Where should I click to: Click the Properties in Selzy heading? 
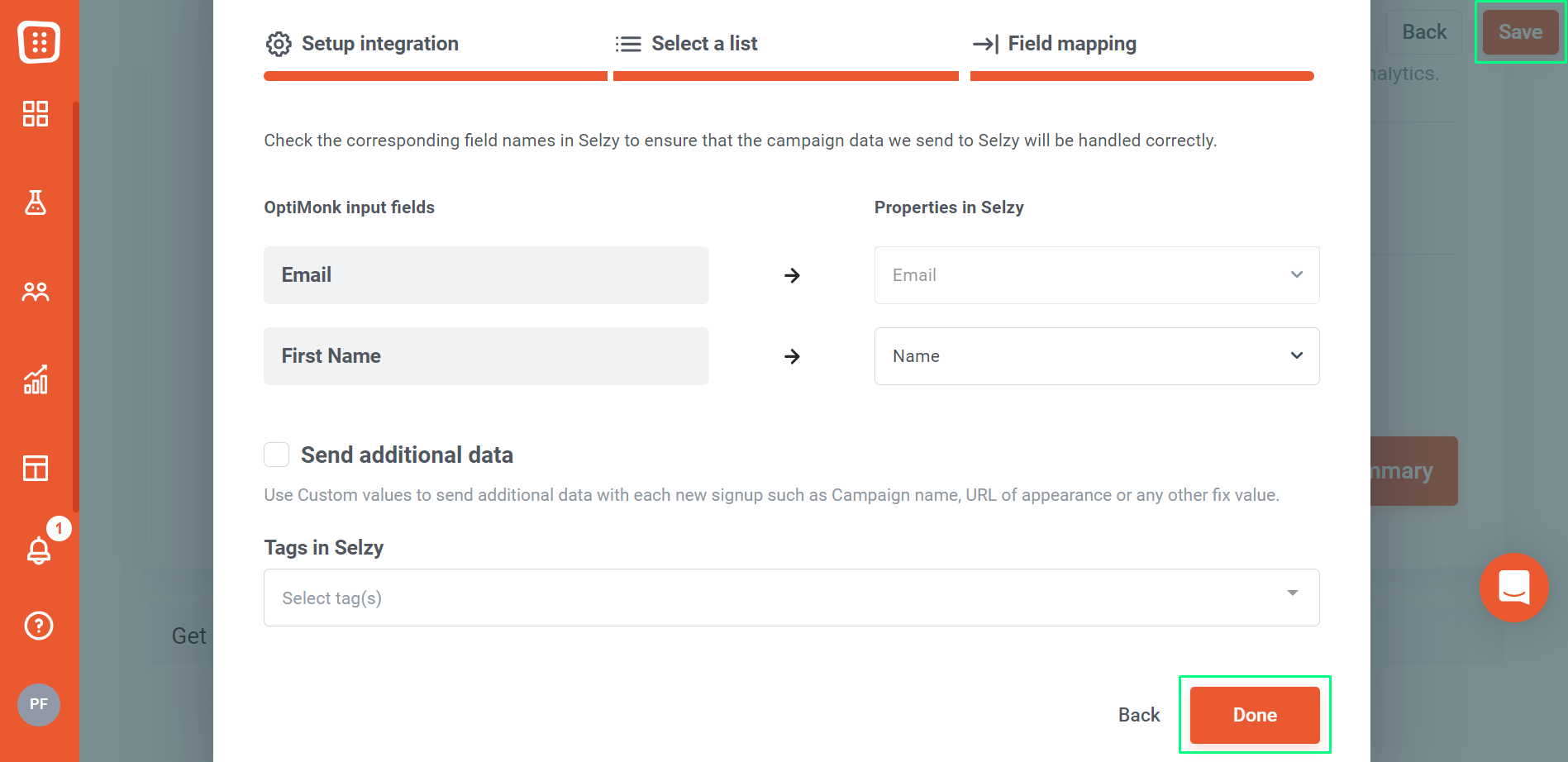[x=949, y=207]
